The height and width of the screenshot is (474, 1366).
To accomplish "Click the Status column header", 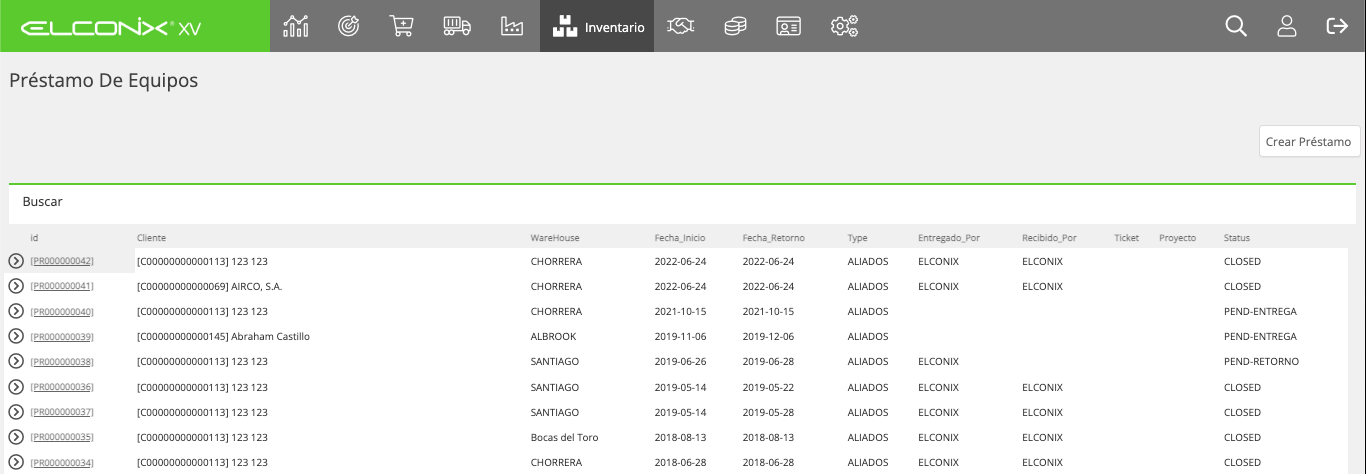I will click(x=1237, y=238).
